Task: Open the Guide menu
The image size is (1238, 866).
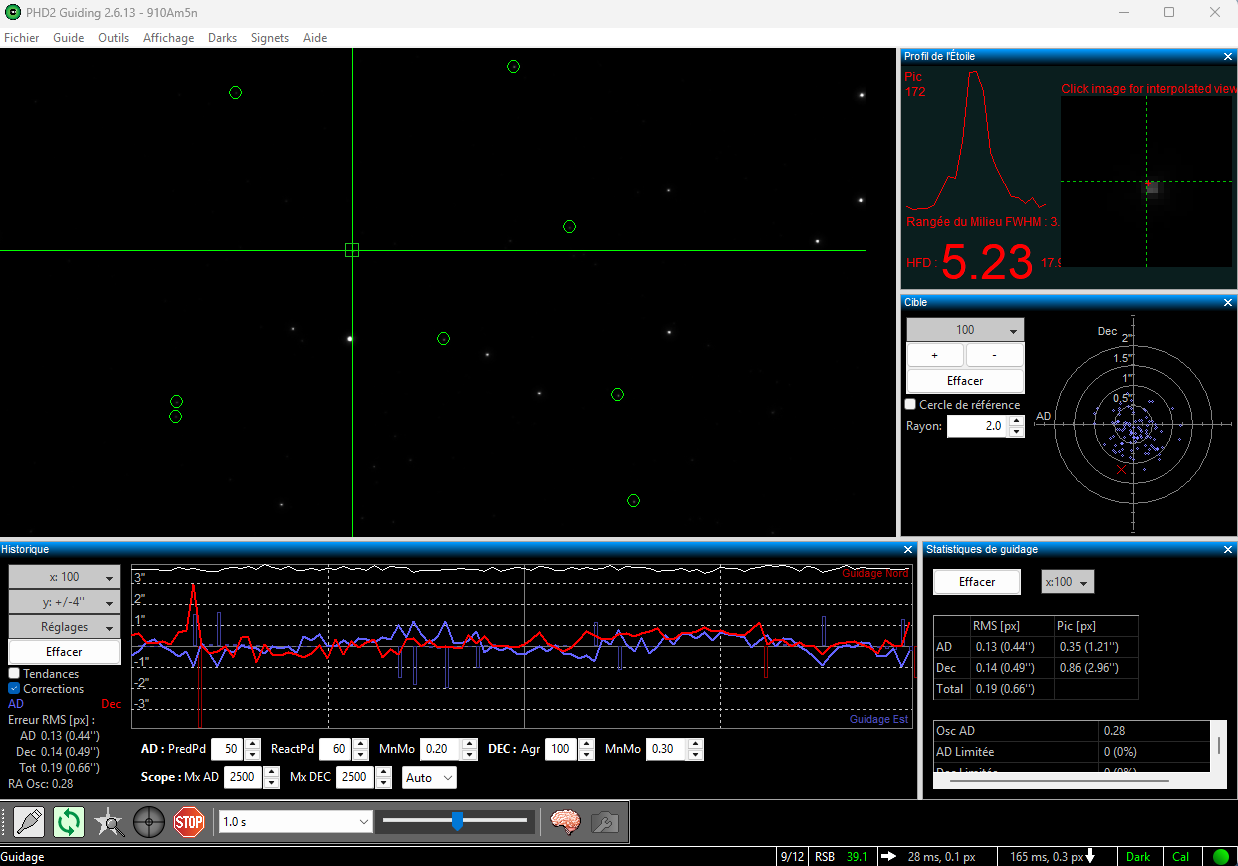Action: click(68, 38)
